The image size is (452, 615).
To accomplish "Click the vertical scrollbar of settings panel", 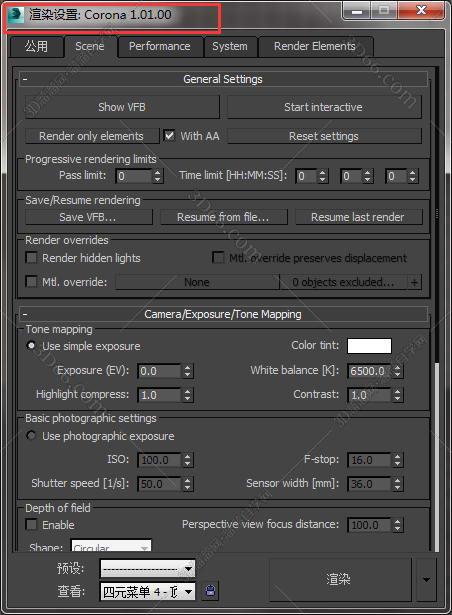I will click(437, 309).
